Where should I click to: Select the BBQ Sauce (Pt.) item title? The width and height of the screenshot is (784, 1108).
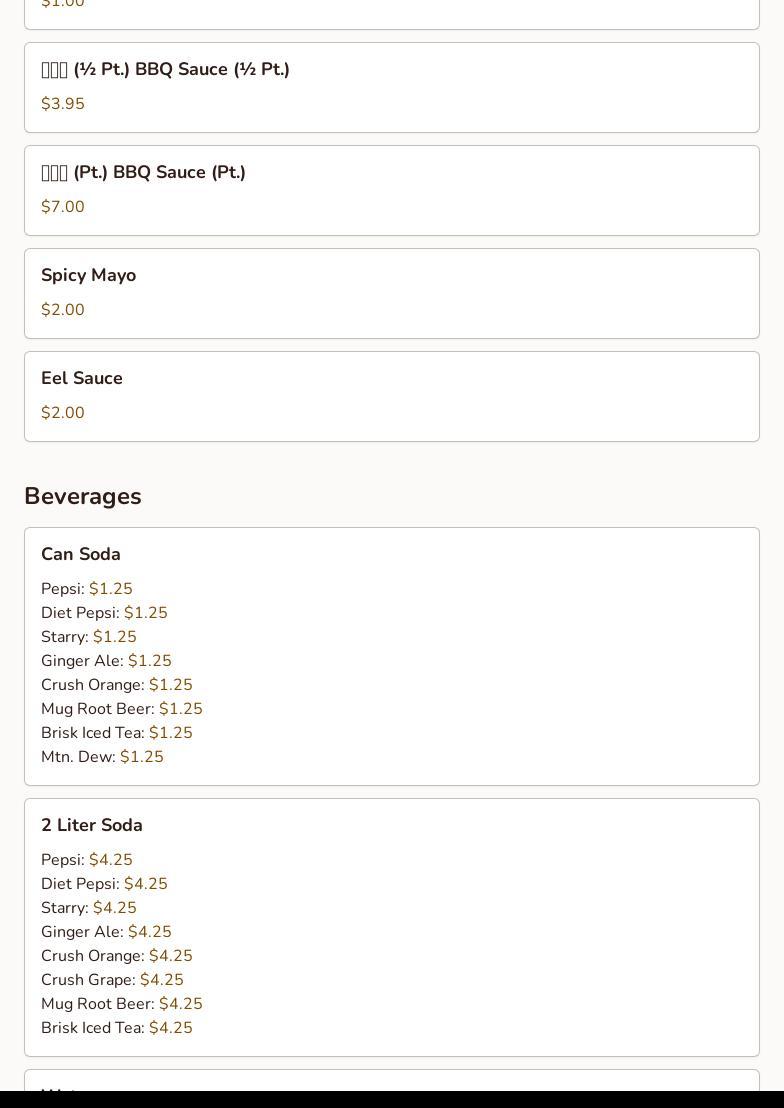coord(143,172)
